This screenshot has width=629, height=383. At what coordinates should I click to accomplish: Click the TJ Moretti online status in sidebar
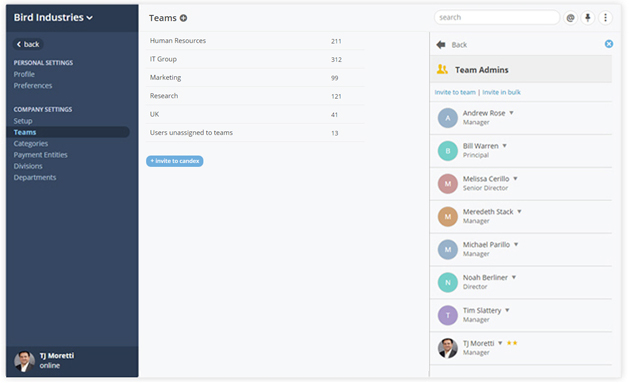pos(50,365)
